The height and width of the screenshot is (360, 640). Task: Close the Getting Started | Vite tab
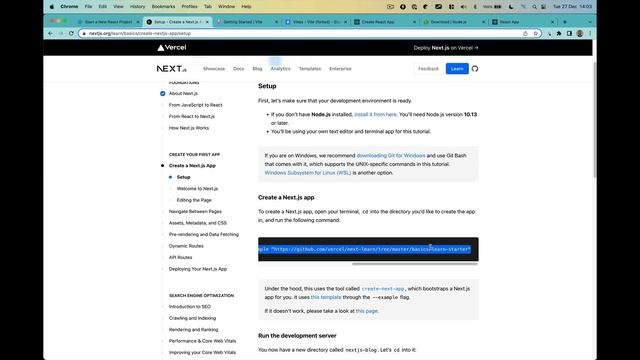[x=276, y=22]
